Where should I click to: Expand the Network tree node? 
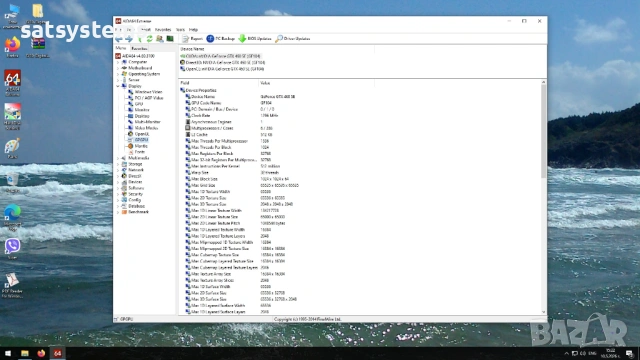coord(118,170)
